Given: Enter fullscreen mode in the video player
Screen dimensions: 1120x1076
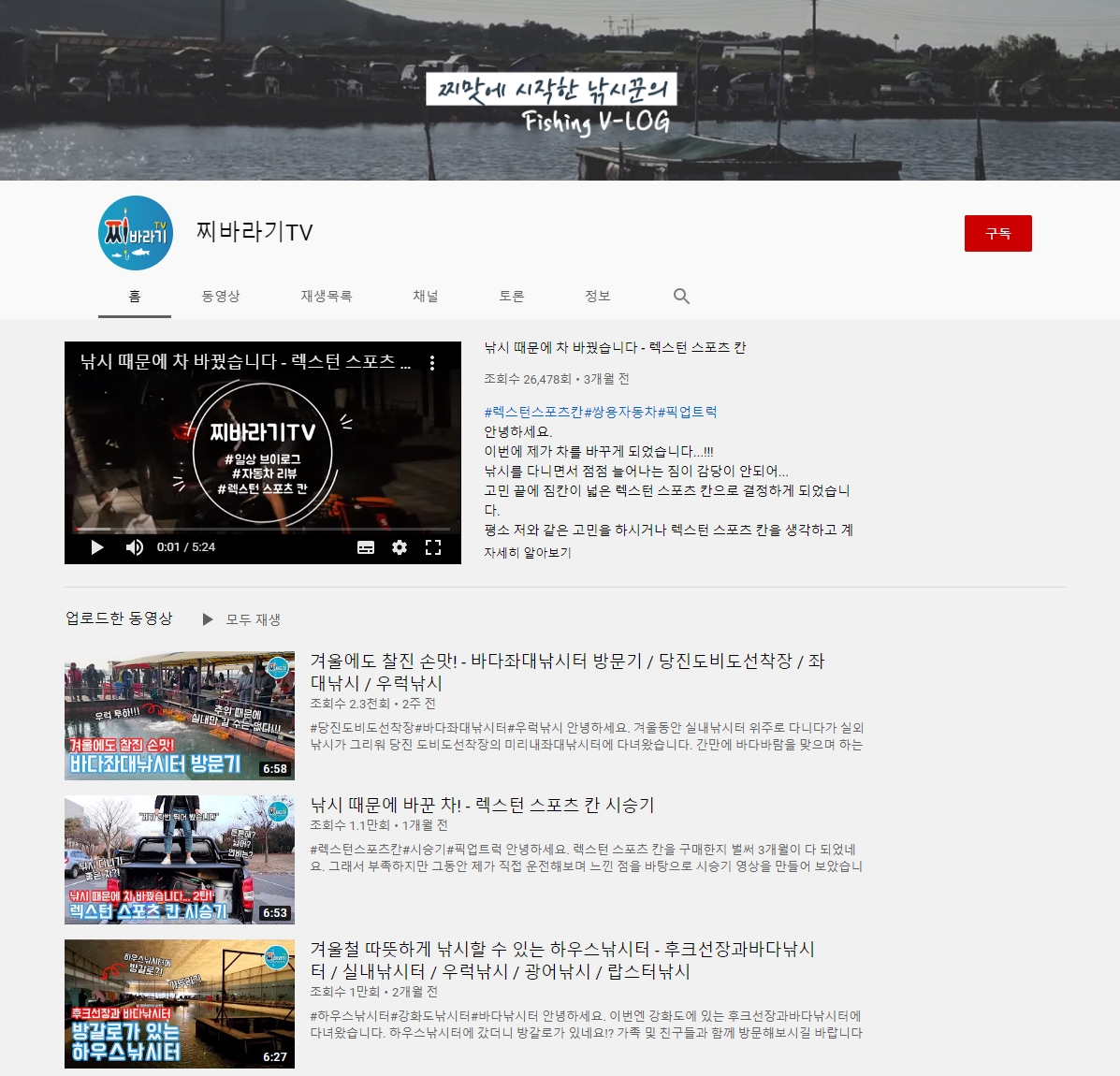Looking at the screenshot, I should [433, 547].
